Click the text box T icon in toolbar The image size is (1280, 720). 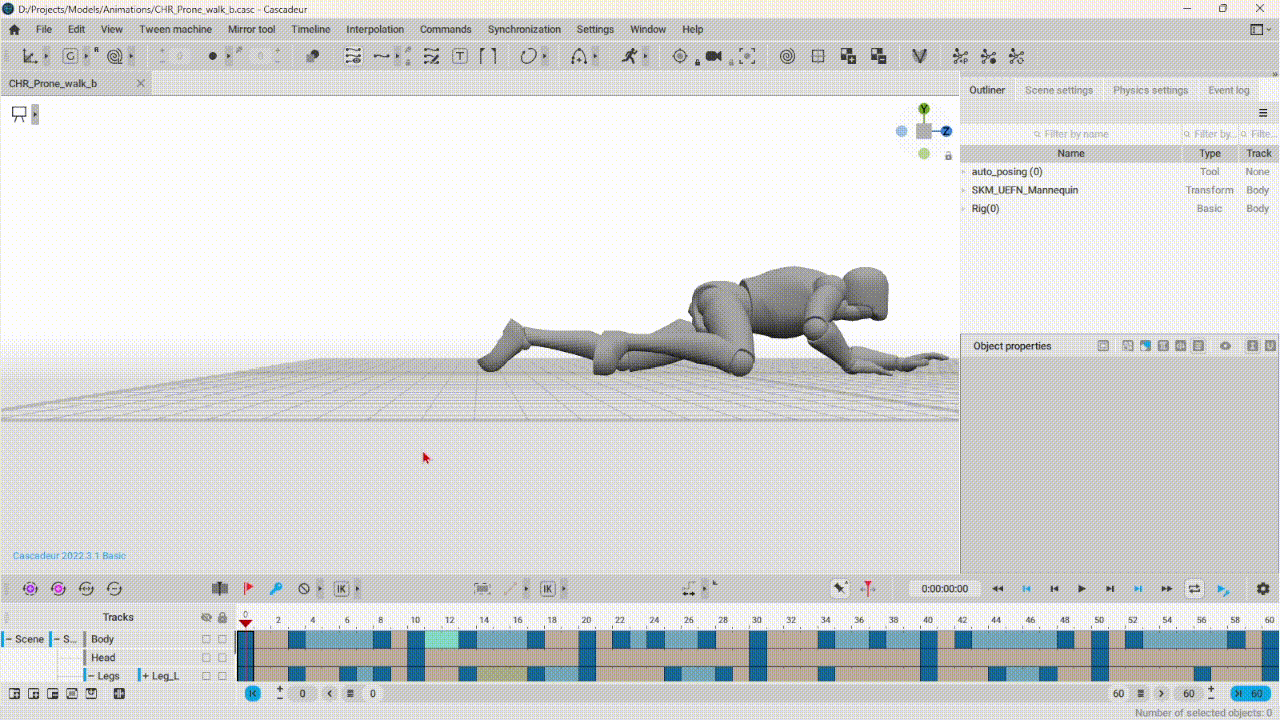(460, 56)
